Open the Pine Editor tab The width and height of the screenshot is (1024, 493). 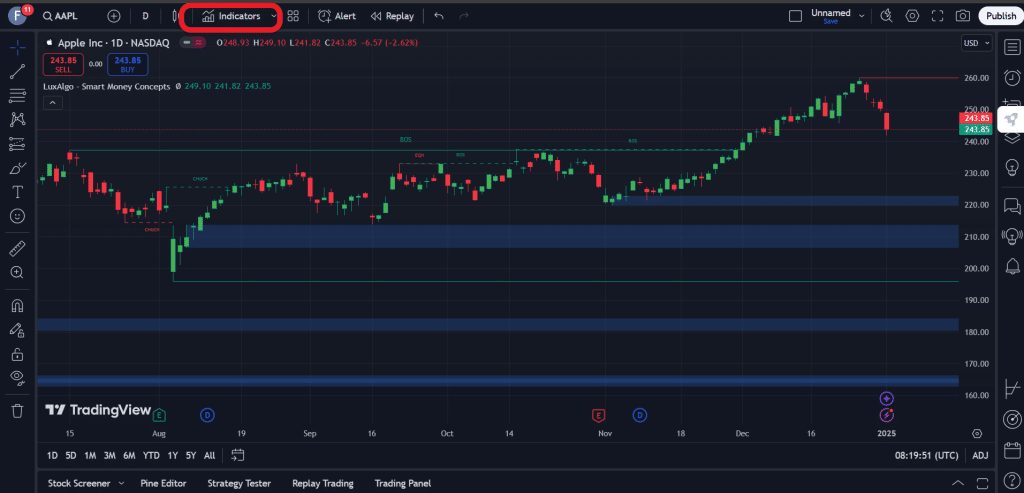[x=163, y=483]
